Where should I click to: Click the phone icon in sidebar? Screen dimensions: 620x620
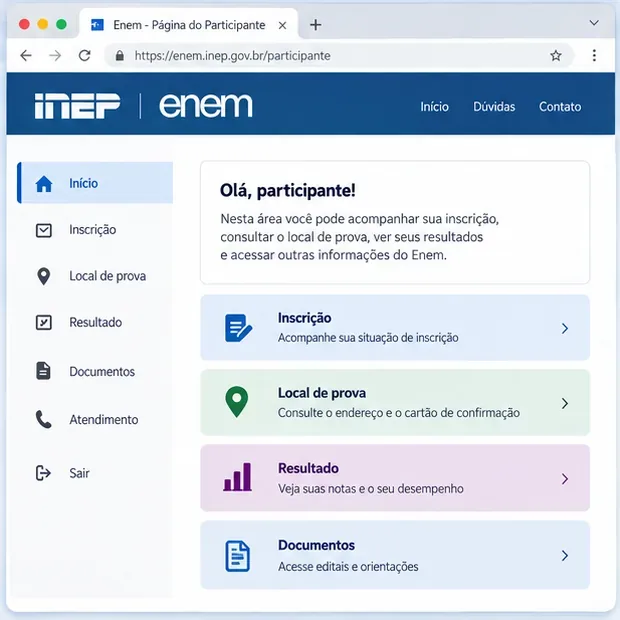click(x=43, y=420)
